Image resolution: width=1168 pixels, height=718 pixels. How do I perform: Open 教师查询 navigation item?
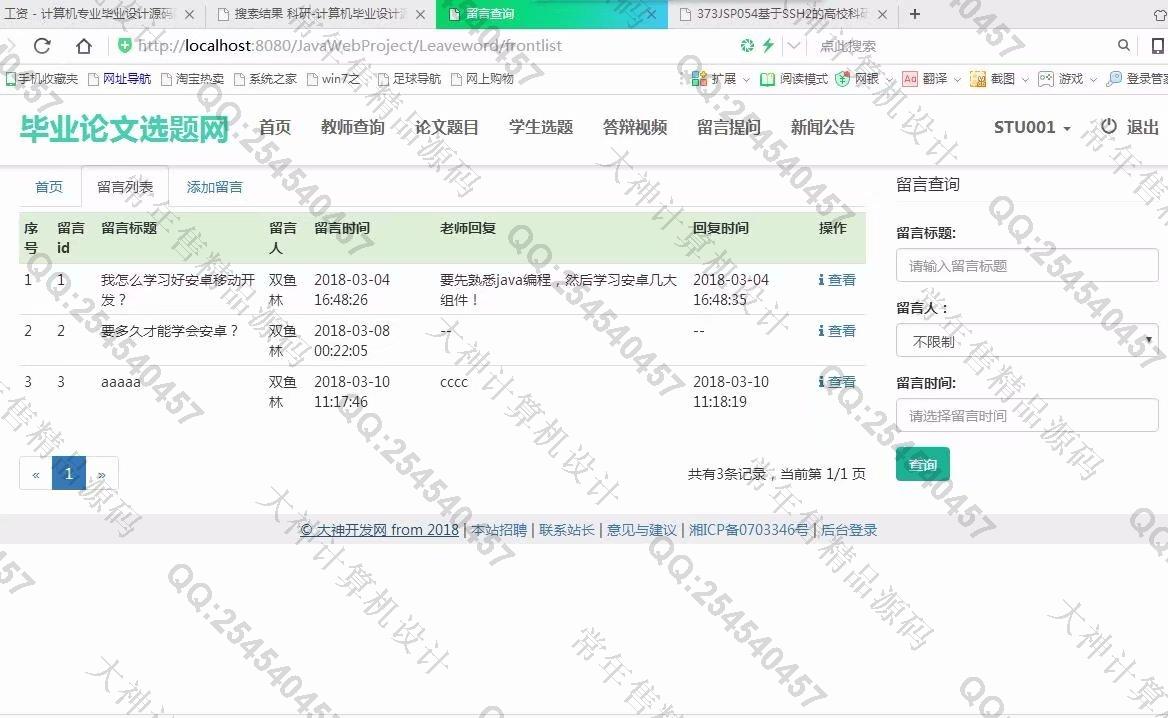coord(352,127)
